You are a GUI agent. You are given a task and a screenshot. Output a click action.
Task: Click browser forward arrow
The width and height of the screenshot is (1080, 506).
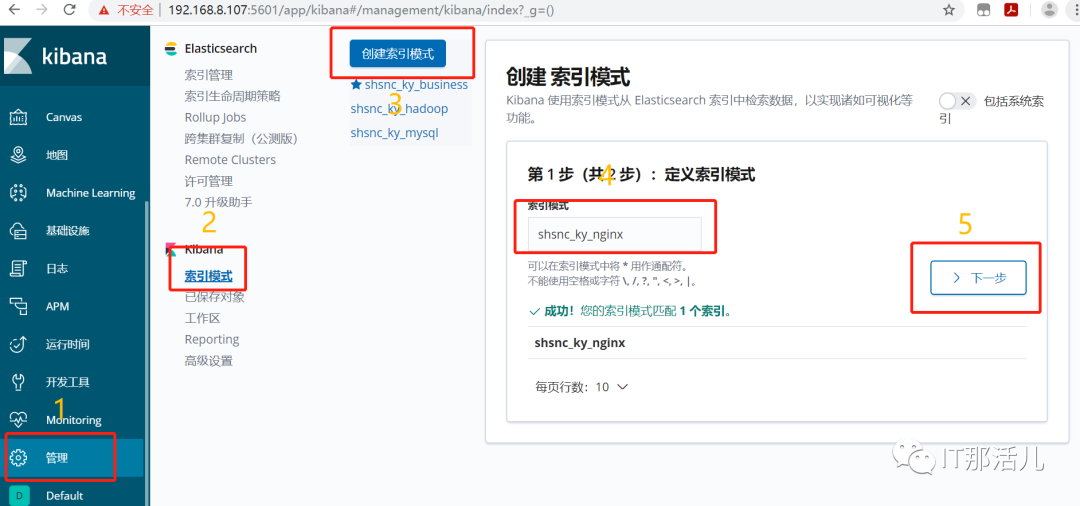pos(42,10)
